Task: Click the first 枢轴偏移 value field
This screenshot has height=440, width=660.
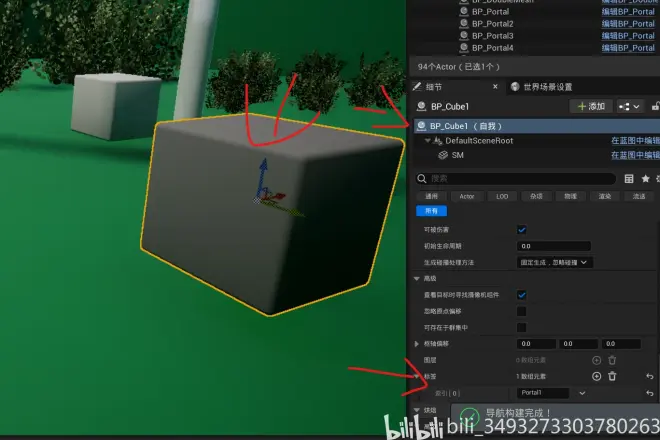Action: tap(536, 344)
